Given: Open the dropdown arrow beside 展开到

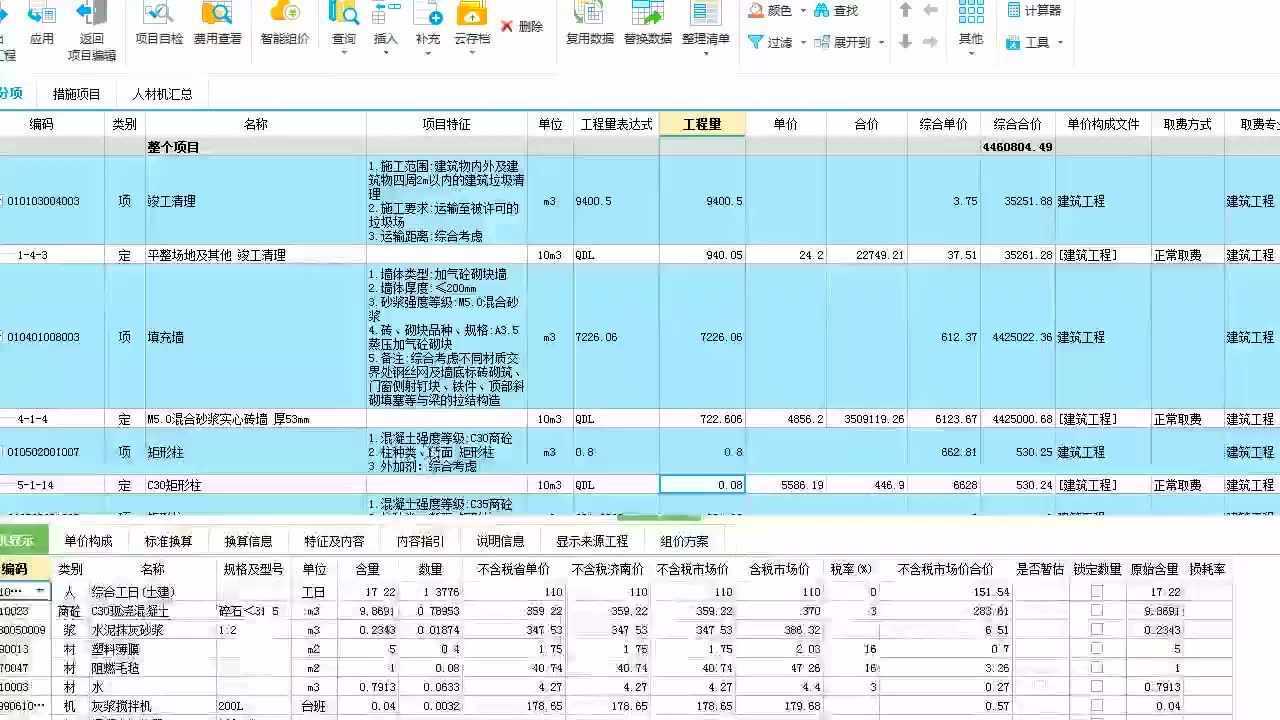Looking at the screenshot, I should pyautogui.click(x=881, y=43).
